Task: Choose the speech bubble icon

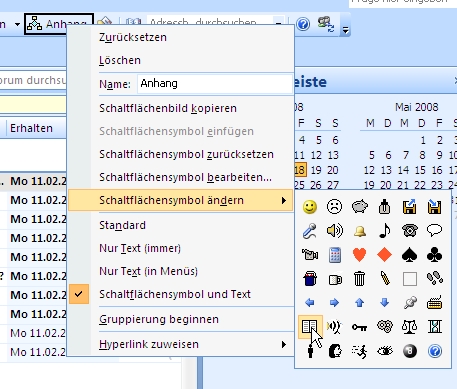Action: coord(434,230)
